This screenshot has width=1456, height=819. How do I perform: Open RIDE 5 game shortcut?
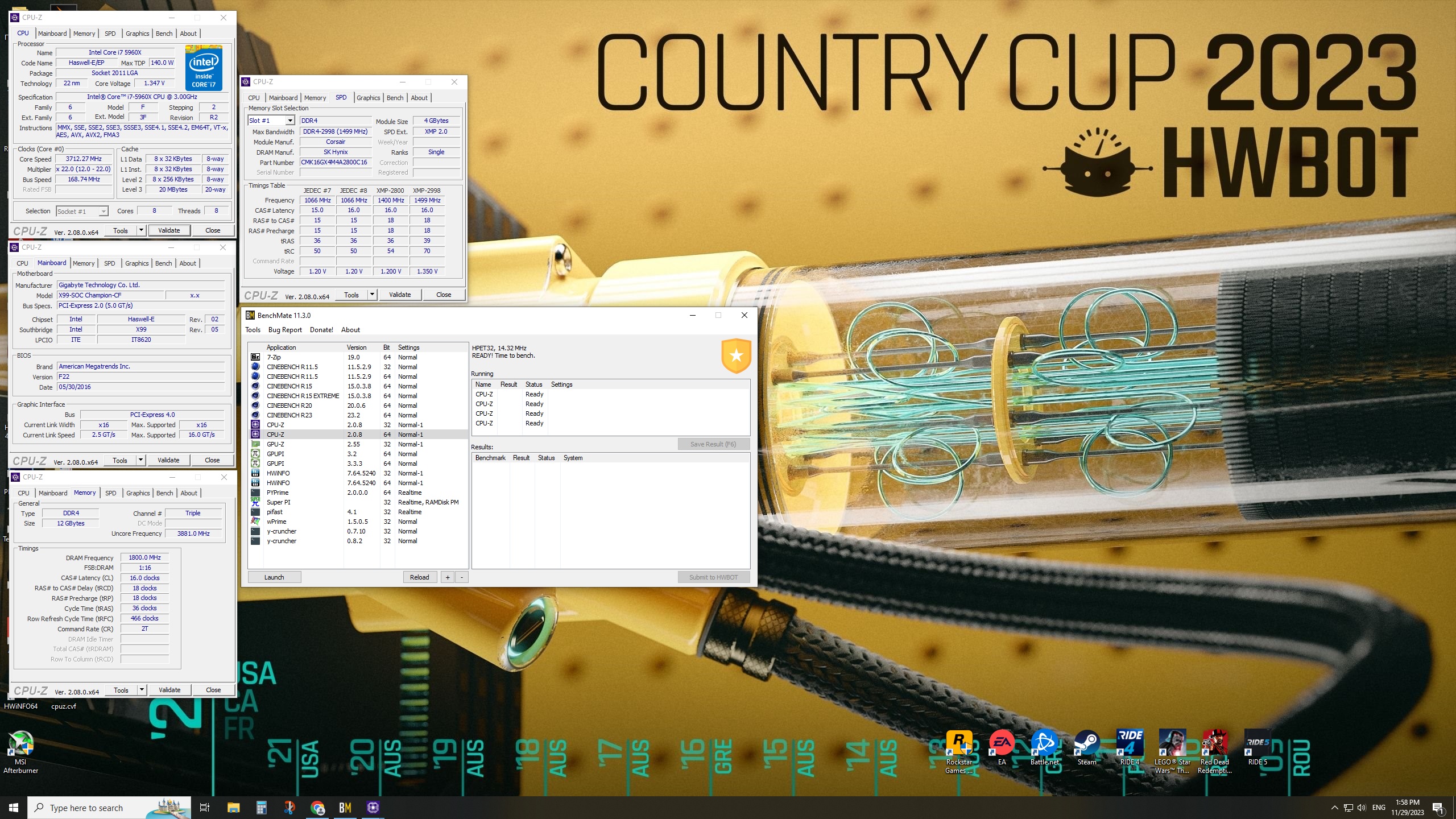click(x=1257, y=748)
